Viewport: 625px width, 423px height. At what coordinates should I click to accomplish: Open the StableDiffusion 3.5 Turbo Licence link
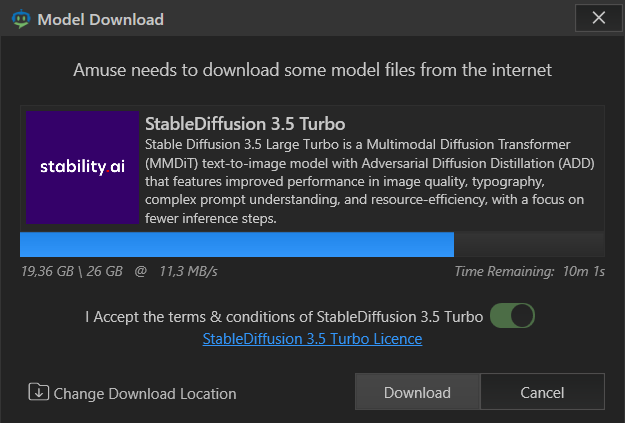312,338
